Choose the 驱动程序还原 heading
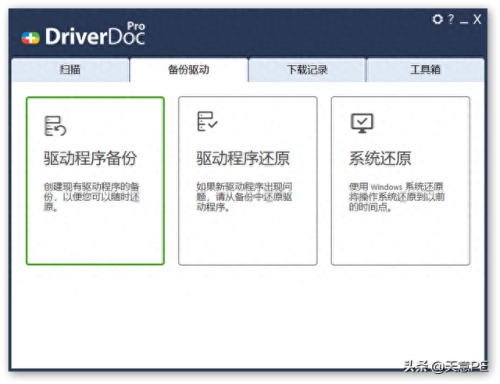 pyautogui.click(x=243, y=158)
